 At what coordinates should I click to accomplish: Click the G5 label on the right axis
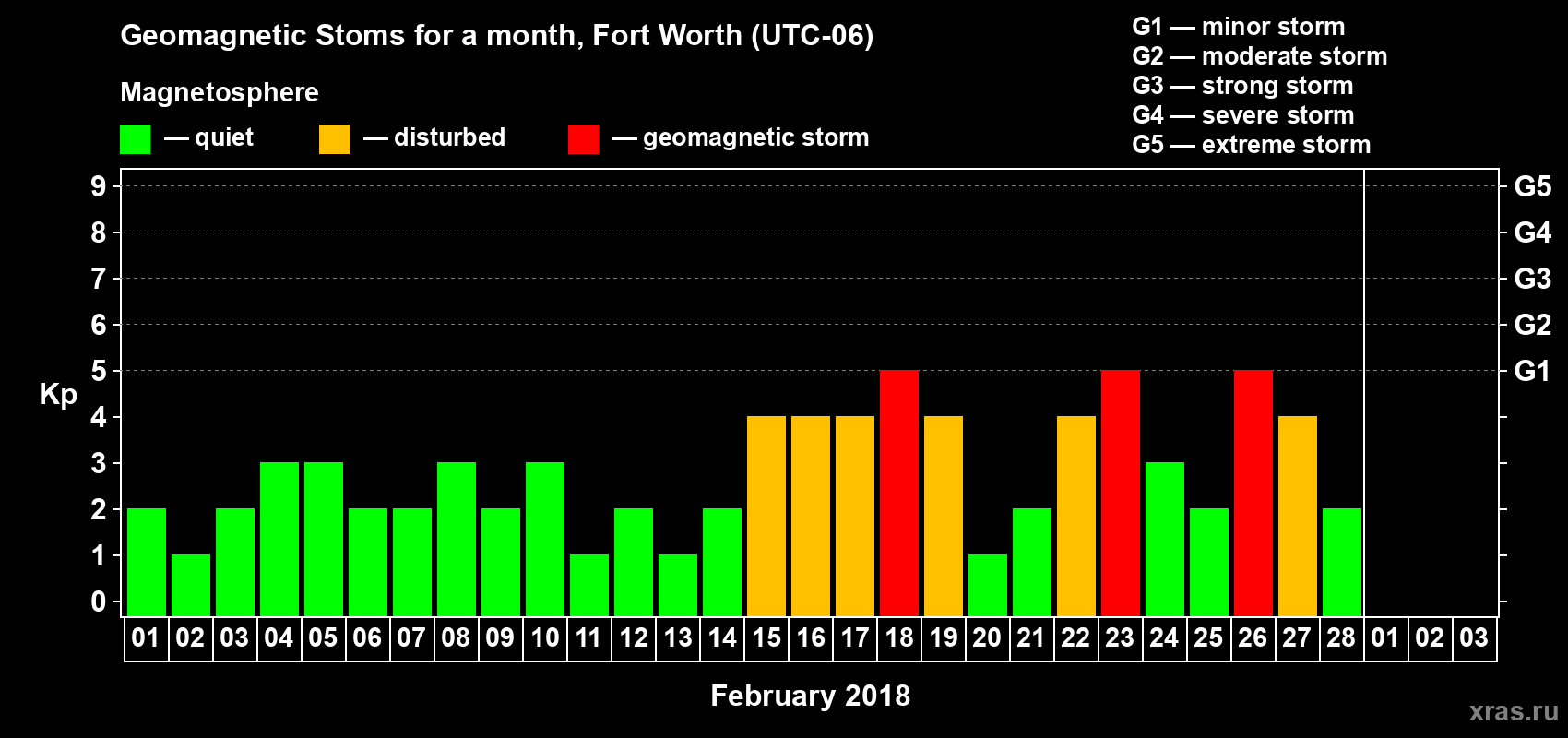pyautogui.click(x=1532, y=186)
